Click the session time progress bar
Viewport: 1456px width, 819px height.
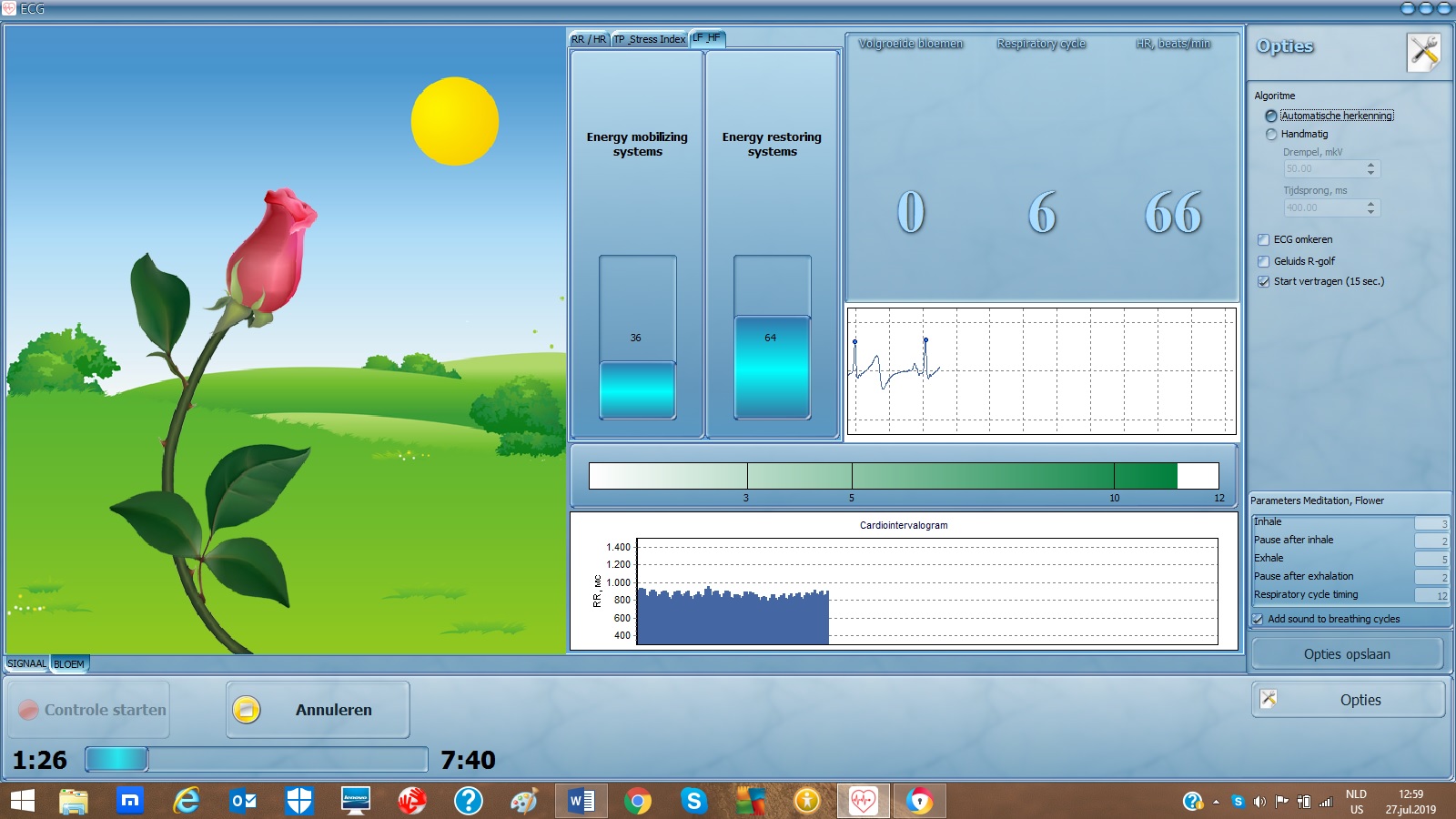pos(256,759)
